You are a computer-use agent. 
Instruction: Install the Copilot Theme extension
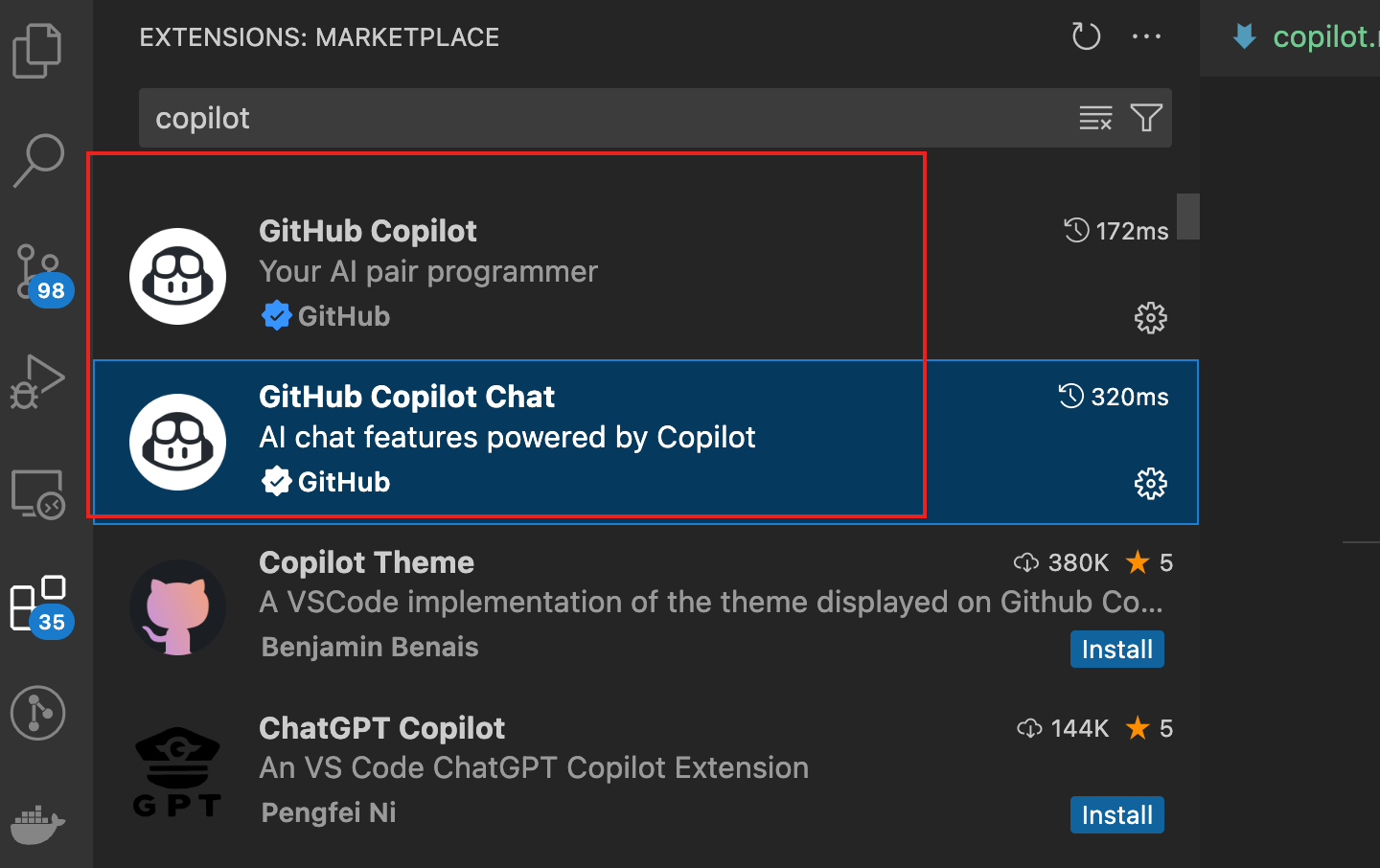click(x=1116, y=650)
